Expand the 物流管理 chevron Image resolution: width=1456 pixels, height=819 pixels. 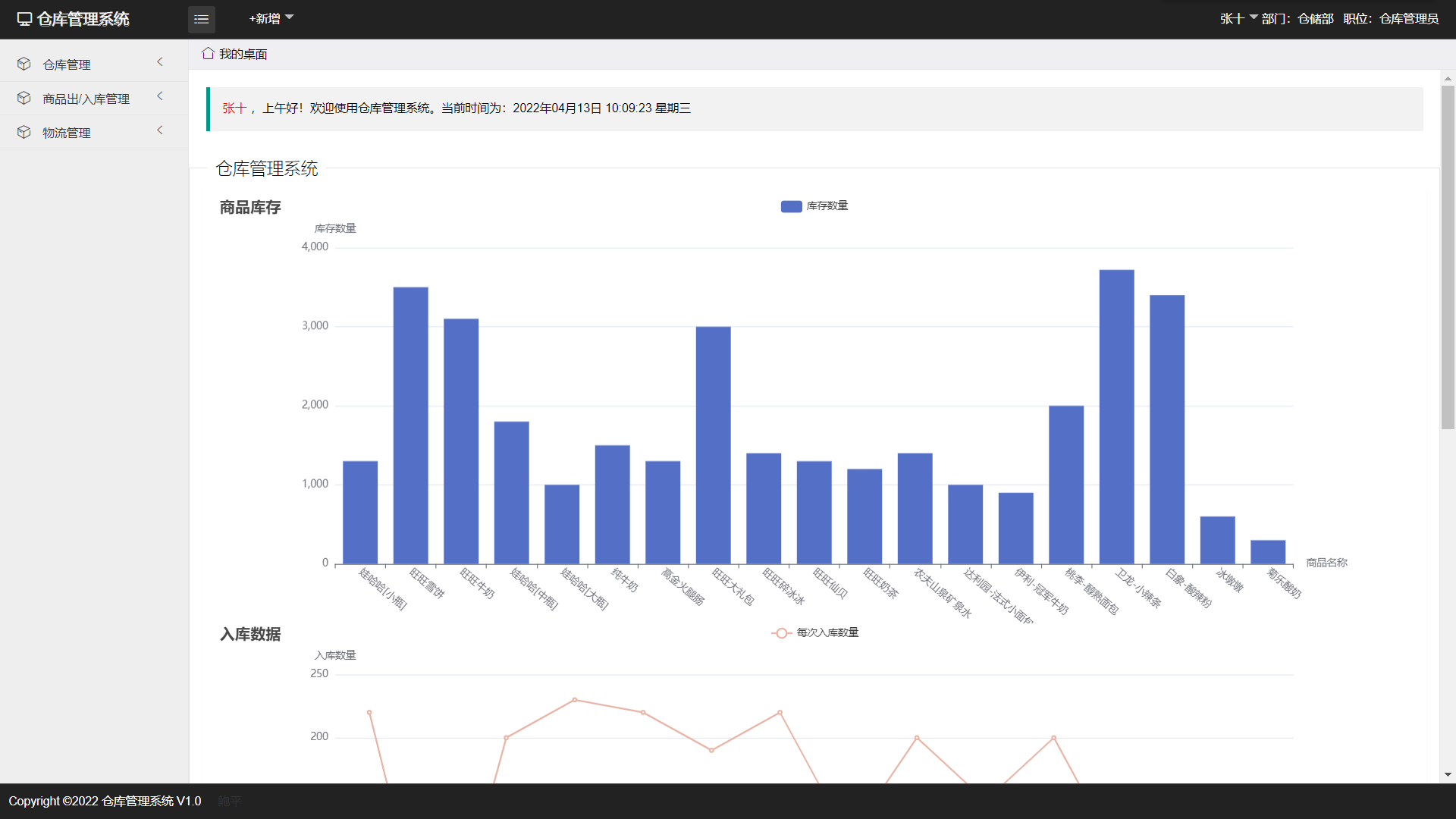pos(160,130)
